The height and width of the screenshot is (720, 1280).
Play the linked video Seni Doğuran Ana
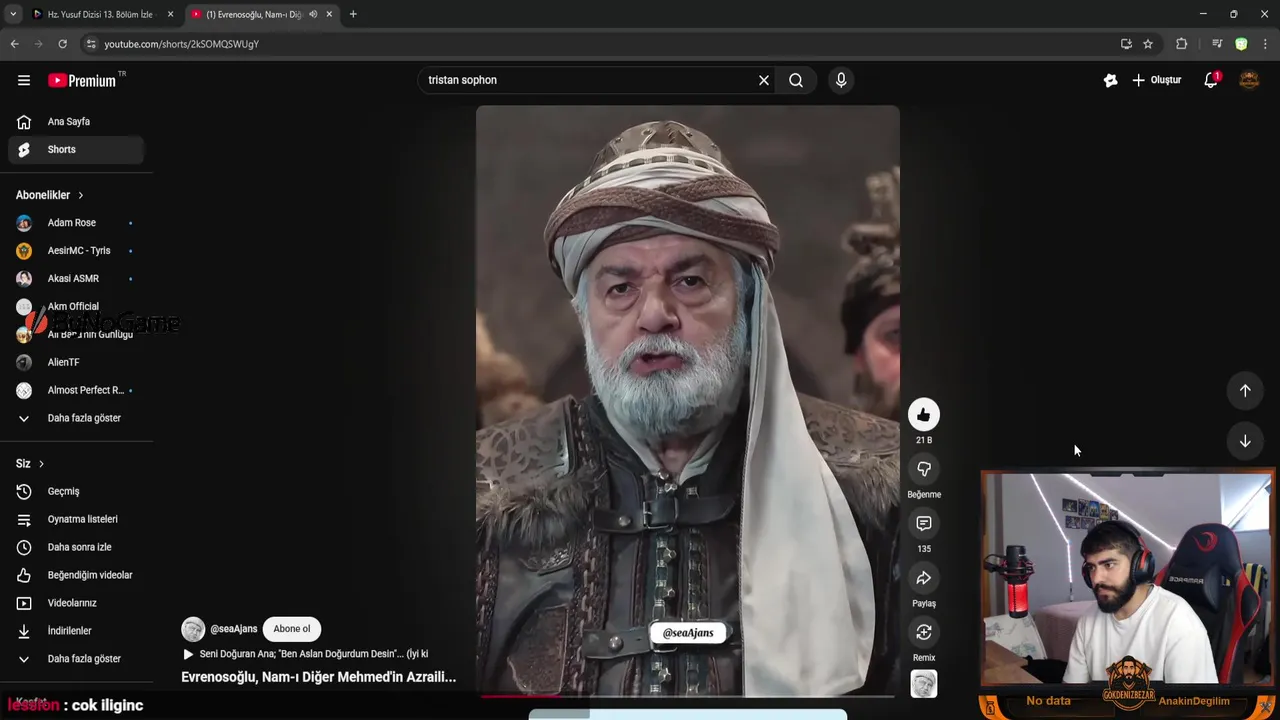(x=305, y=654)
